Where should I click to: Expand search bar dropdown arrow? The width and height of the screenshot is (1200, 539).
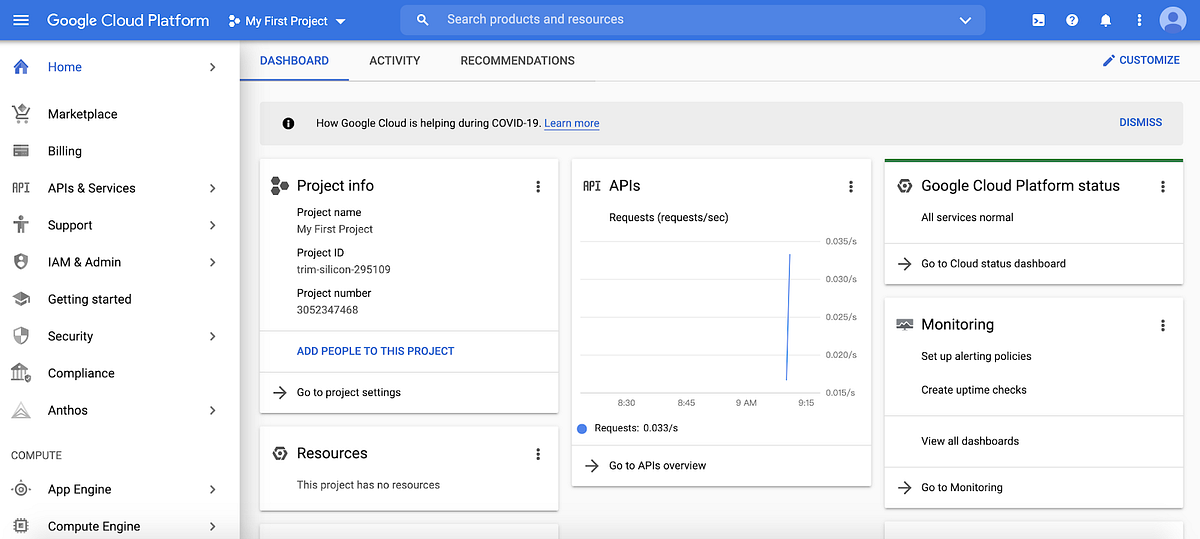tap(965, 20)
